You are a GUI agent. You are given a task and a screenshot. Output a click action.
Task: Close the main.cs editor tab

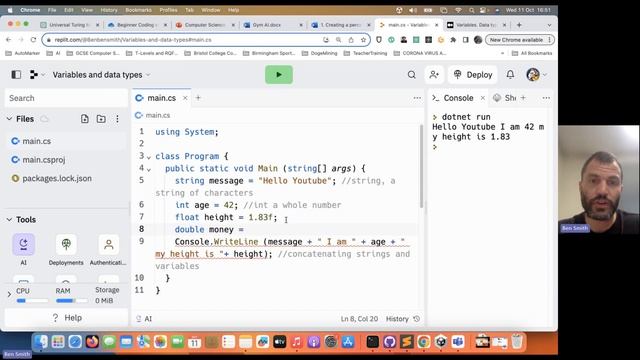point(185,98)
